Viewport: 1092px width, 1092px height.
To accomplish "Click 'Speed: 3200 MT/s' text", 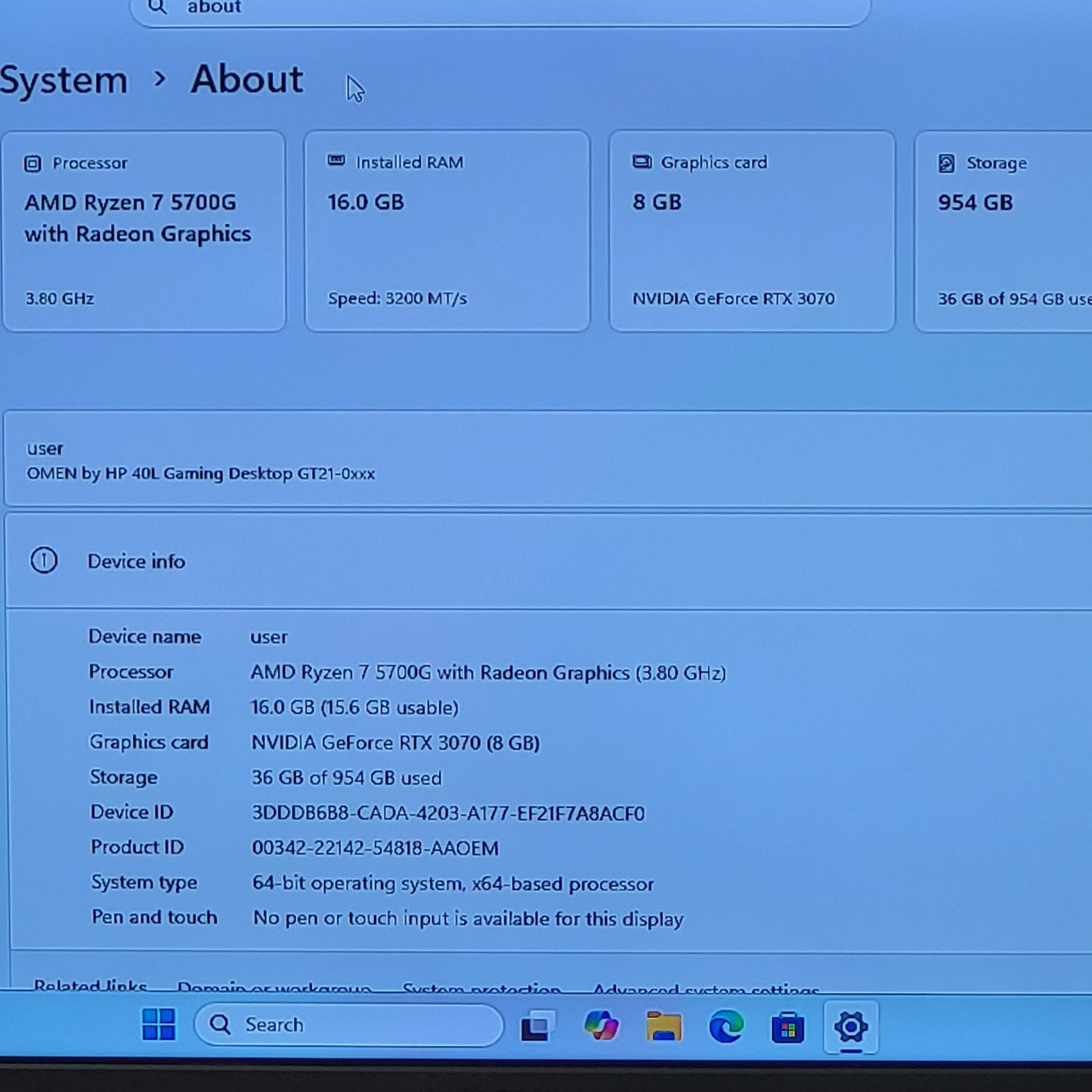I will click(x=398, y=299).
